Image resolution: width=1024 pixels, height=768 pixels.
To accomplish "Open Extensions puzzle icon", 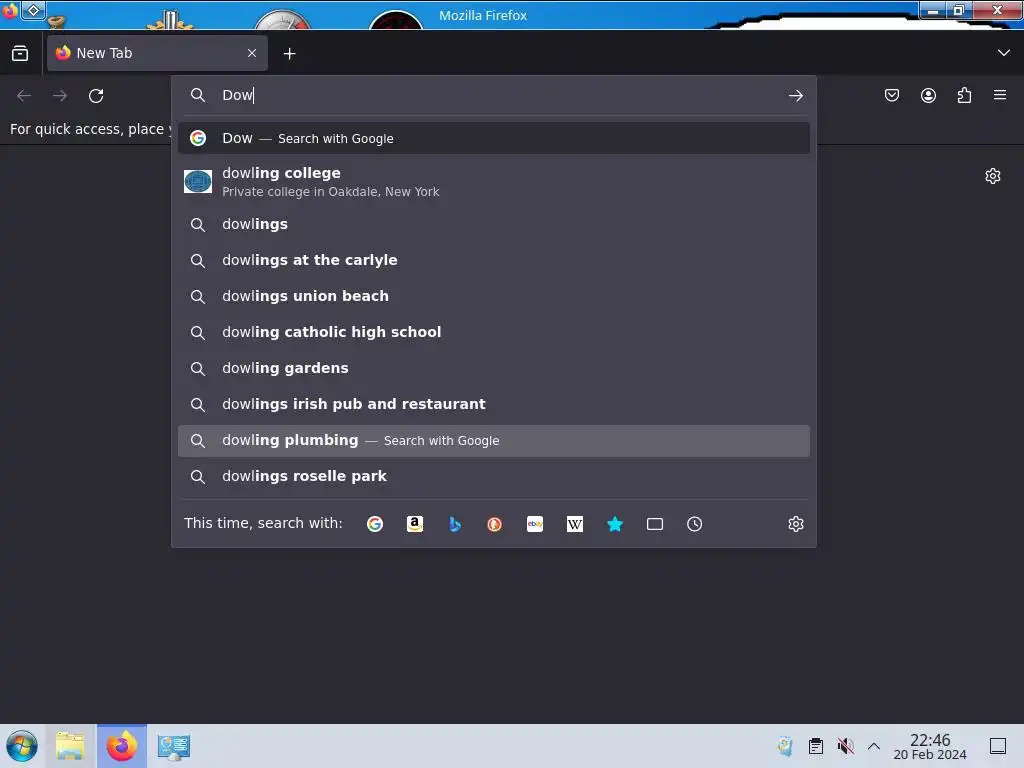I will click(x=964, y=95).
